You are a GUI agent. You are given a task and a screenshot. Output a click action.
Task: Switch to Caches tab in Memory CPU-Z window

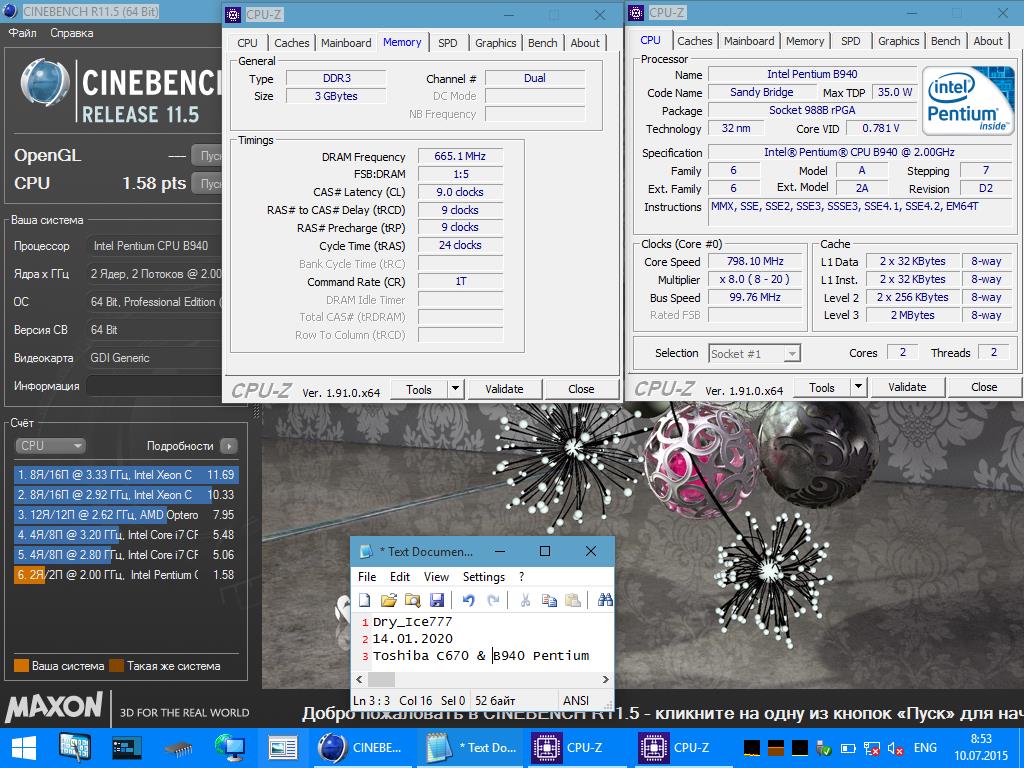pyautogui.click(x=291, y=43)
